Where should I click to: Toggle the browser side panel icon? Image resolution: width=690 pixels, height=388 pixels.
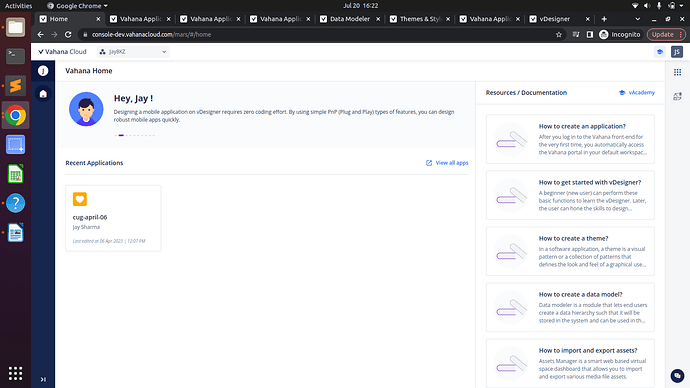click(x=590, y=34)
